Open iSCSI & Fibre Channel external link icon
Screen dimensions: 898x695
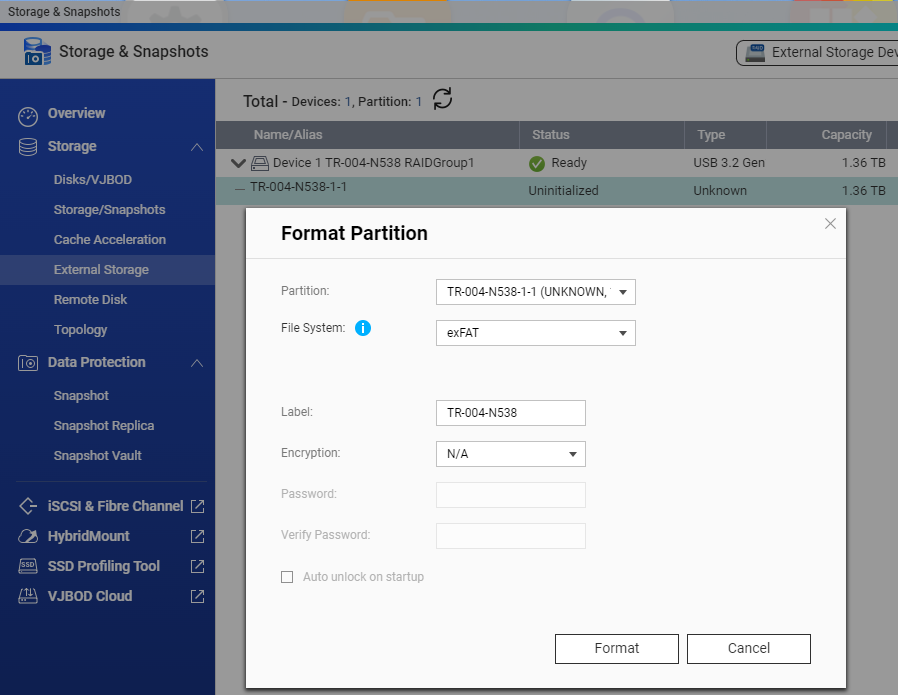pos(197,506)
